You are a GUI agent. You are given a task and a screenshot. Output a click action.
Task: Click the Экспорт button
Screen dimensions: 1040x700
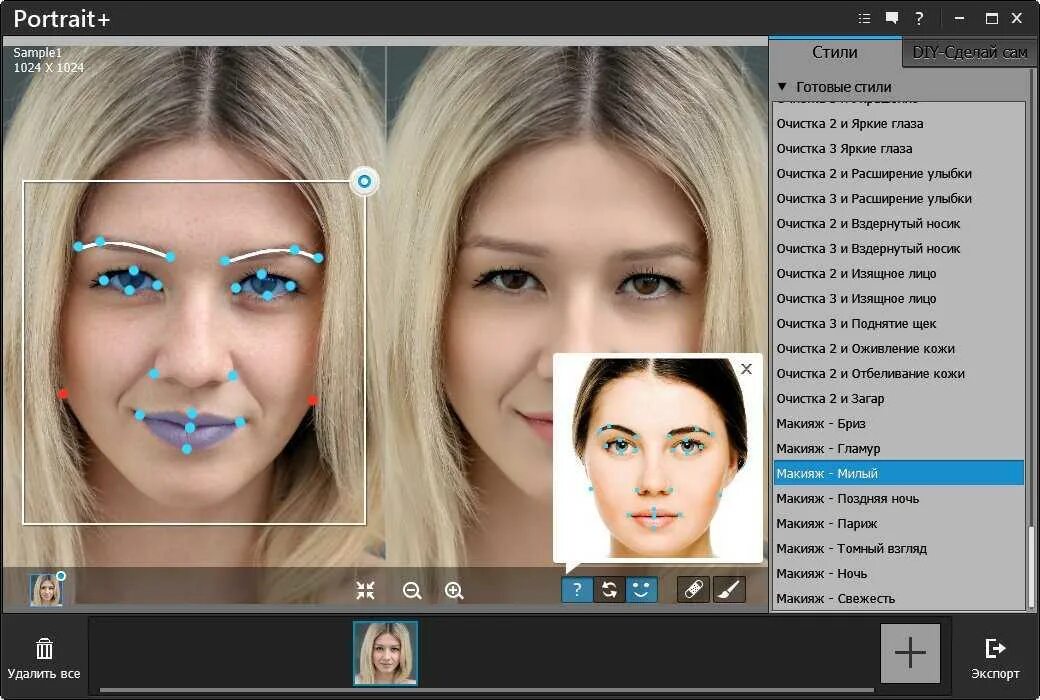995,659
